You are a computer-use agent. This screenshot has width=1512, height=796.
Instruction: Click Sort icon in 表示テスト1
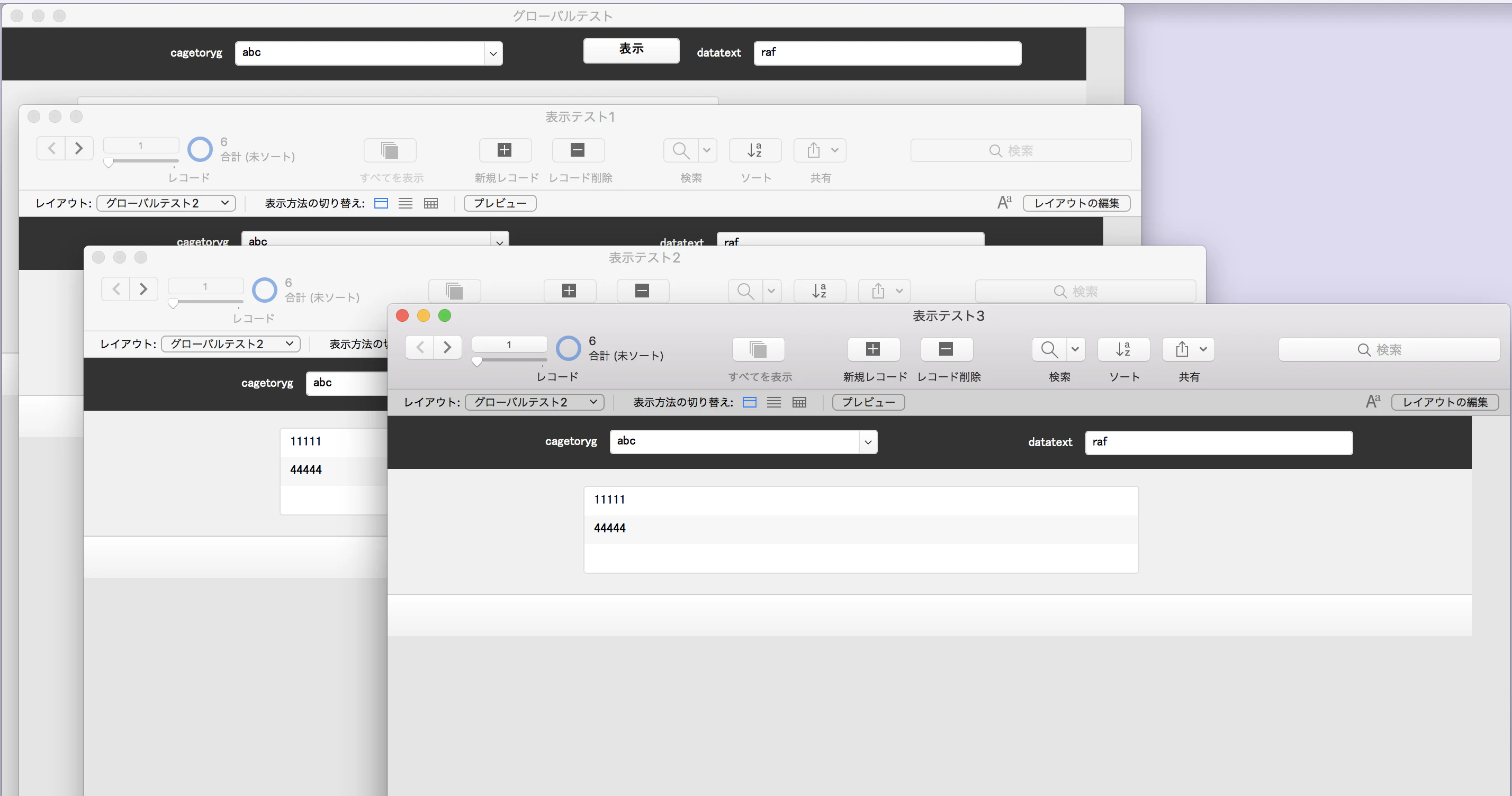click(x=755, y=150)
